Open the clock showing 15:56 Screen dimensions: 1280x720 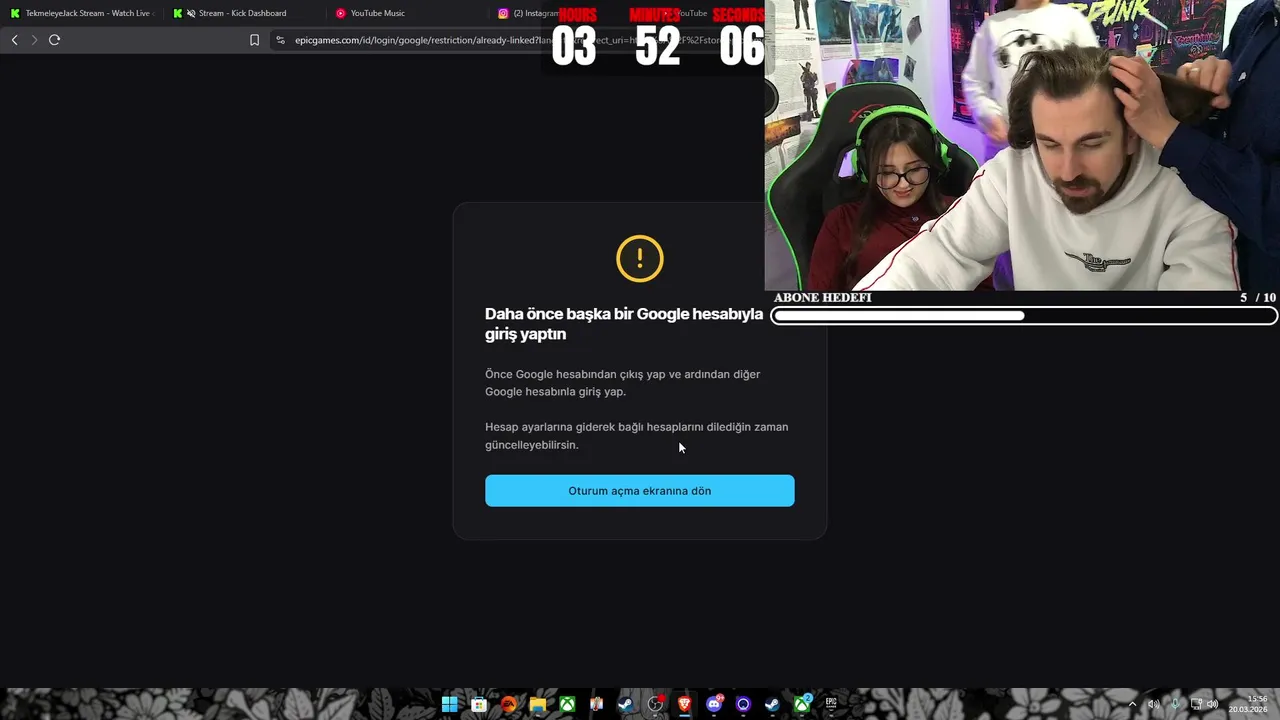click(x=1248, y=704)
